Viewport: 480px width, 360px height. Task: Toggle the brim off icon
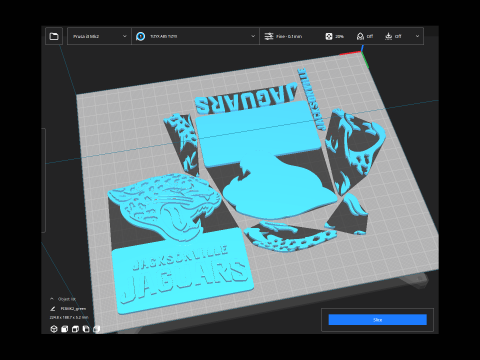(x=388, y=36)
